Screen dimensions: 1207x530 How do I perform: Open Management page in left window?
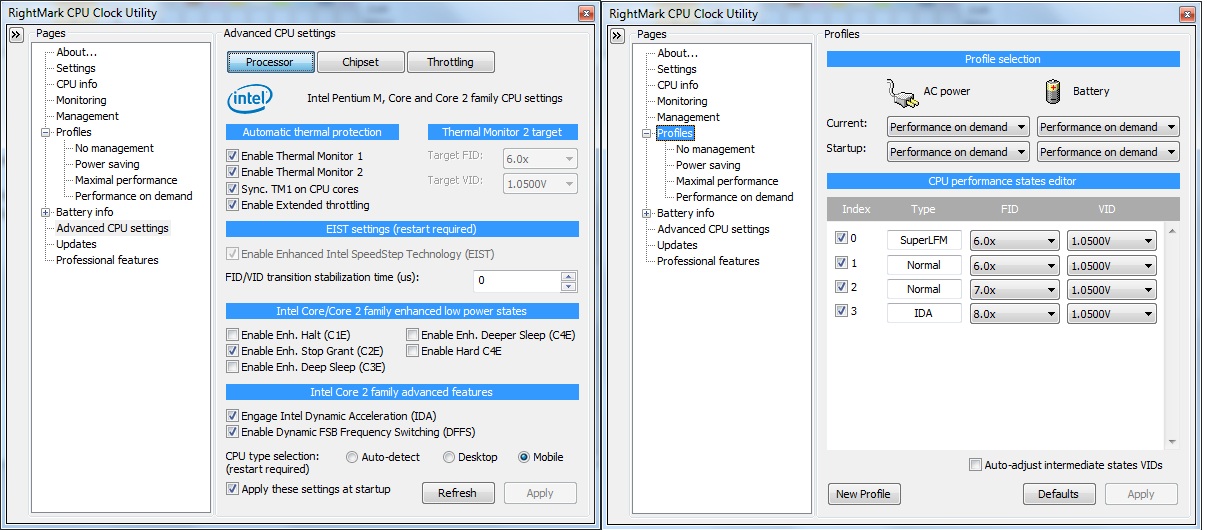point(87,116)
